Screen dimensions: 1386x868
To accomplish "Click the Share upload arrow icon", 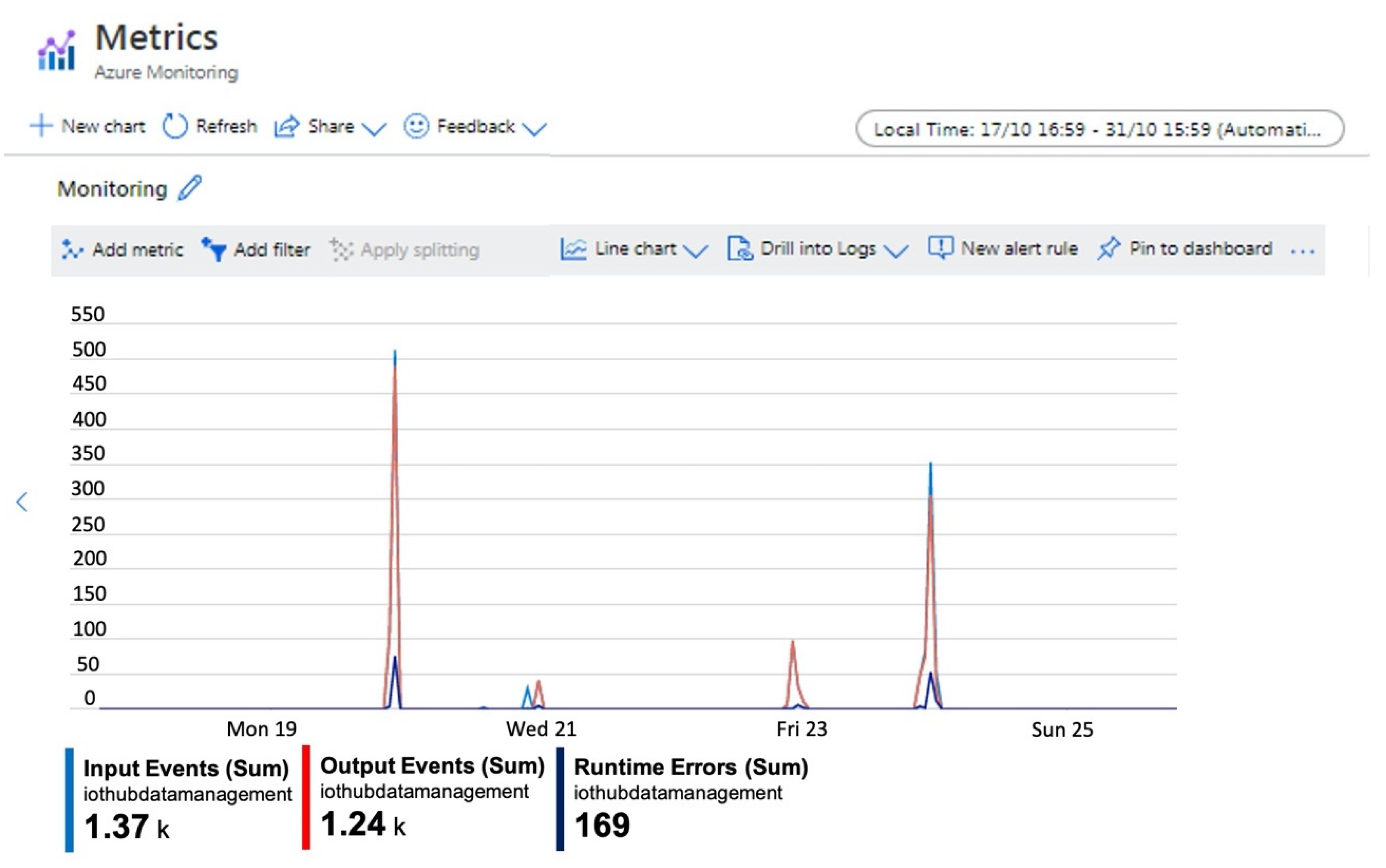I will pos(287,126).
